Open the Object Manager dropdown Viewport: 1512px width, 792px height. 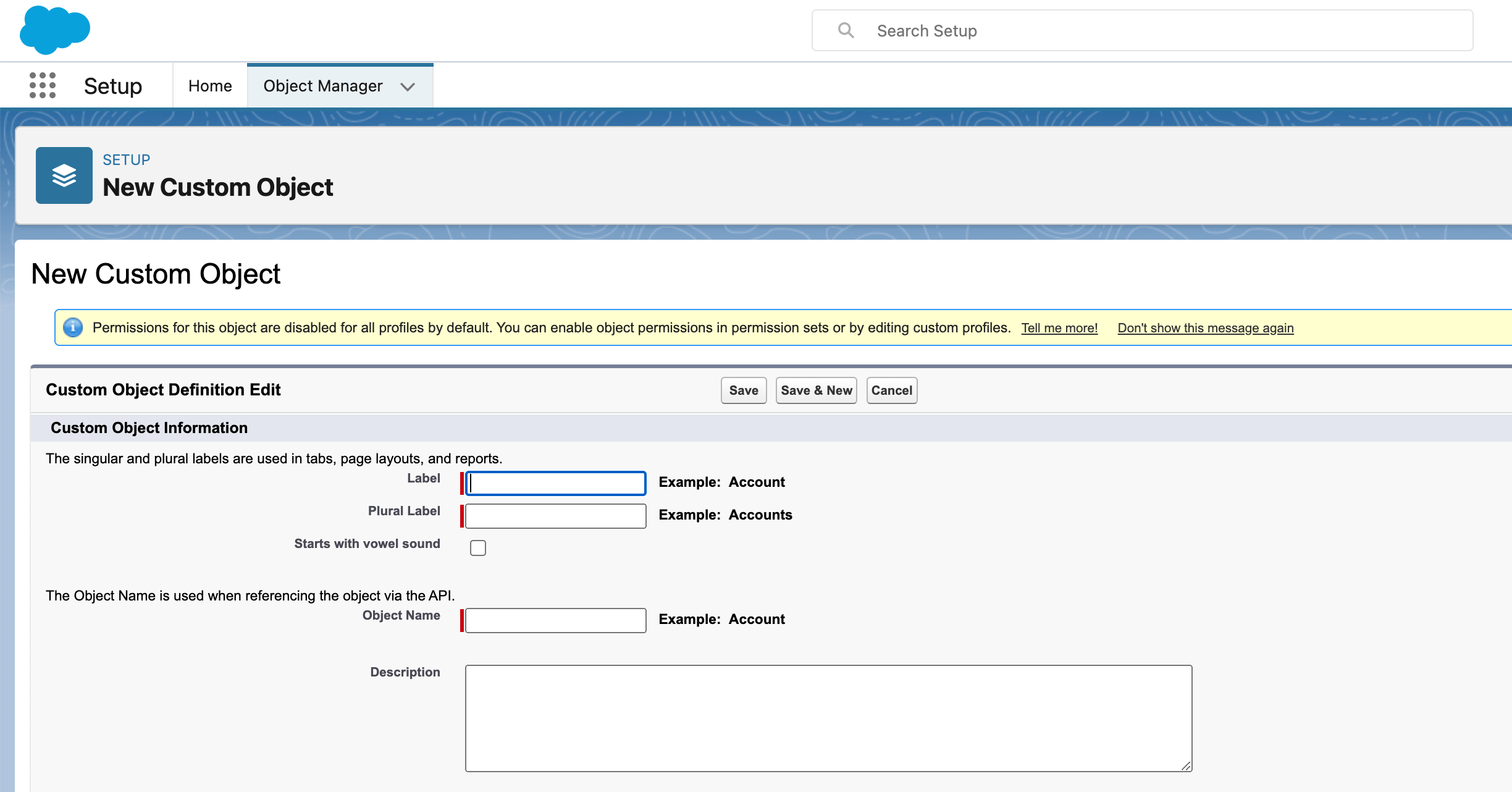click(408, 86)
